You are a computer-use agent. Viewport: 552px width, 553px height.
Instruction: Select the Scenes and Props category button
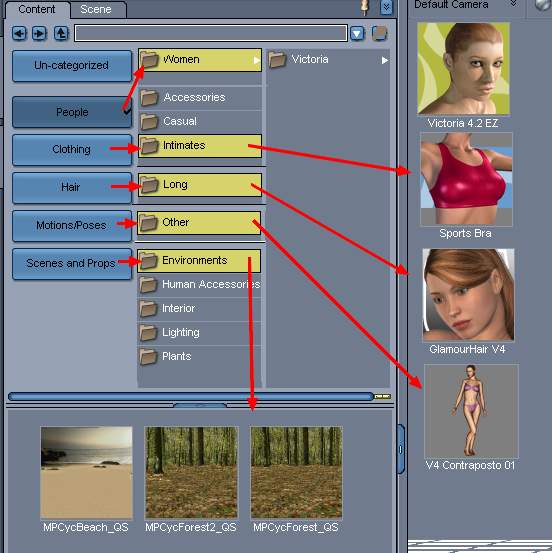[x=72, y=263]
